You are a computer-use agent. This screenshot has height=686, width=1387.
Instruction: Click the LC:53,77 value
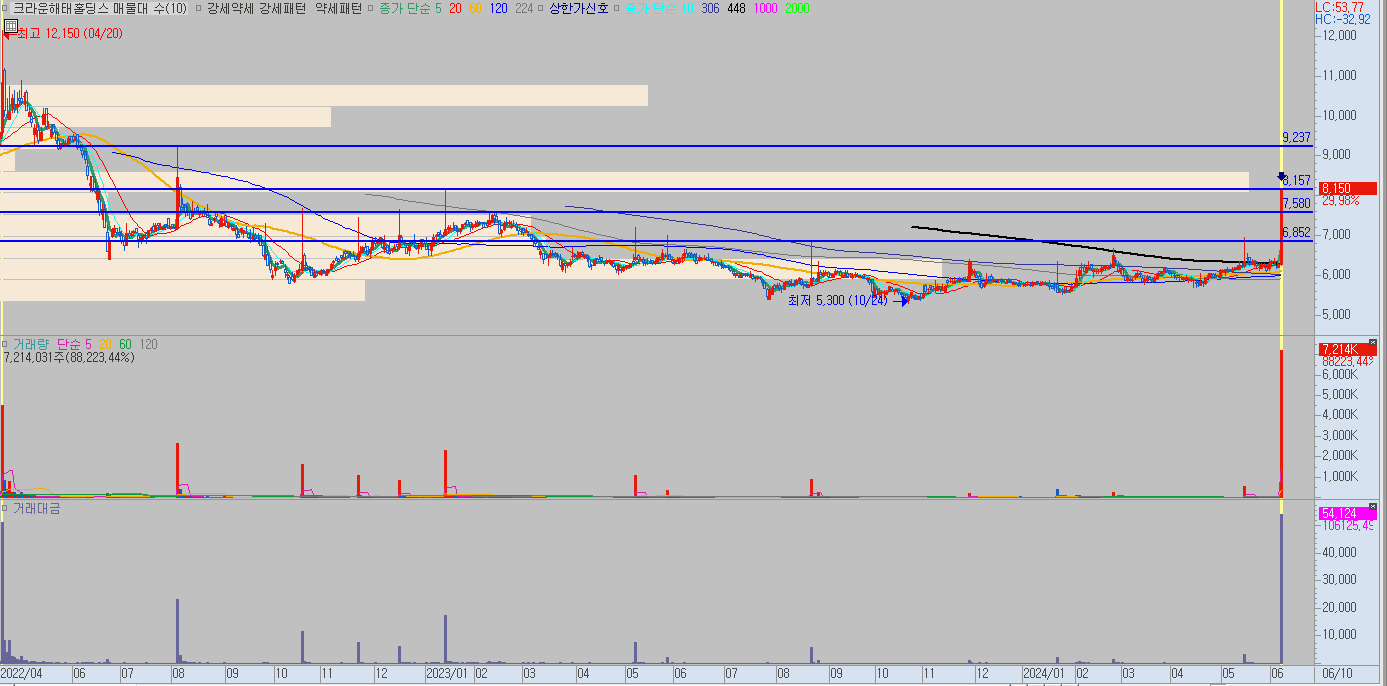pos(1338,7)
